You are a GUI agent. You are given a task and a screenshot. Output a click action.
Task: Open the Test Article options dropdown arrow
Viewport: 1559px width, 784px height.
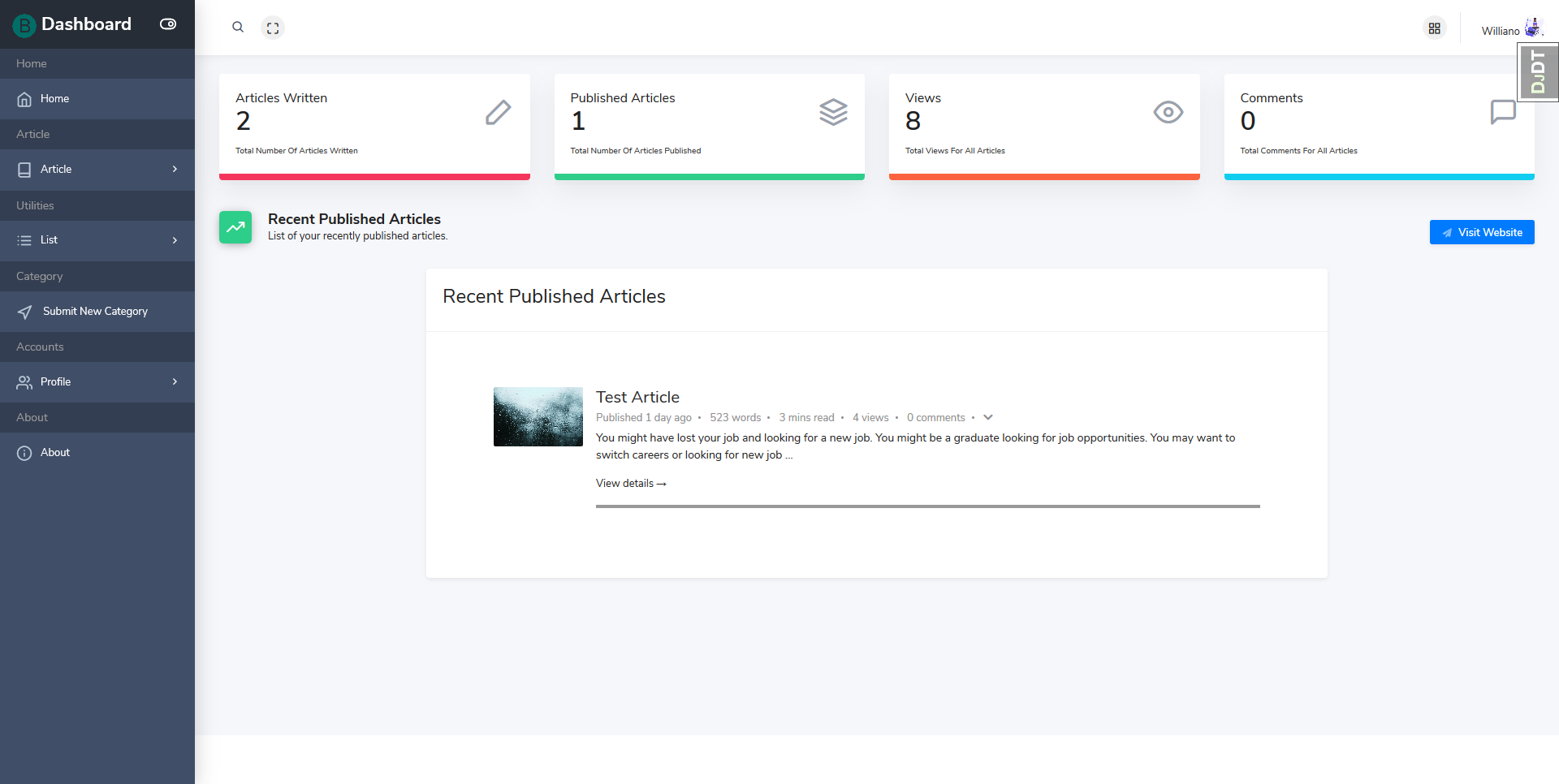coord(988,417)
